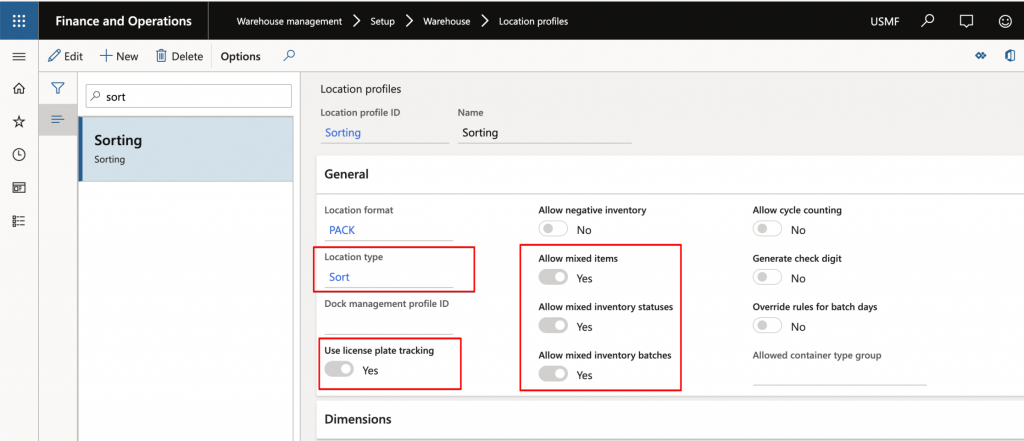
Task: Click the smiley feedback icon
Action: click(1004, 21)
